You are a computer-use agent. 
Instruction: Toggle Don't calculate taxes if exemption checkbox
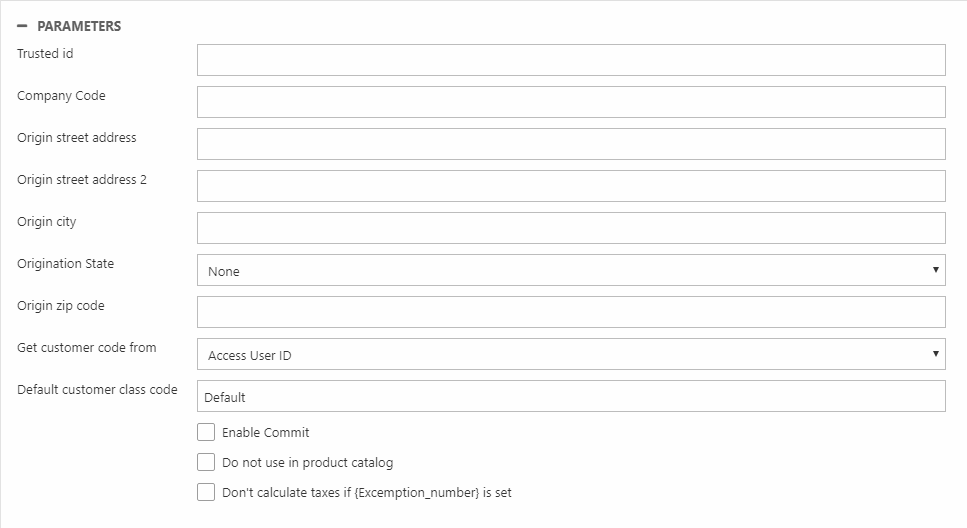click(x=206, y=492)
